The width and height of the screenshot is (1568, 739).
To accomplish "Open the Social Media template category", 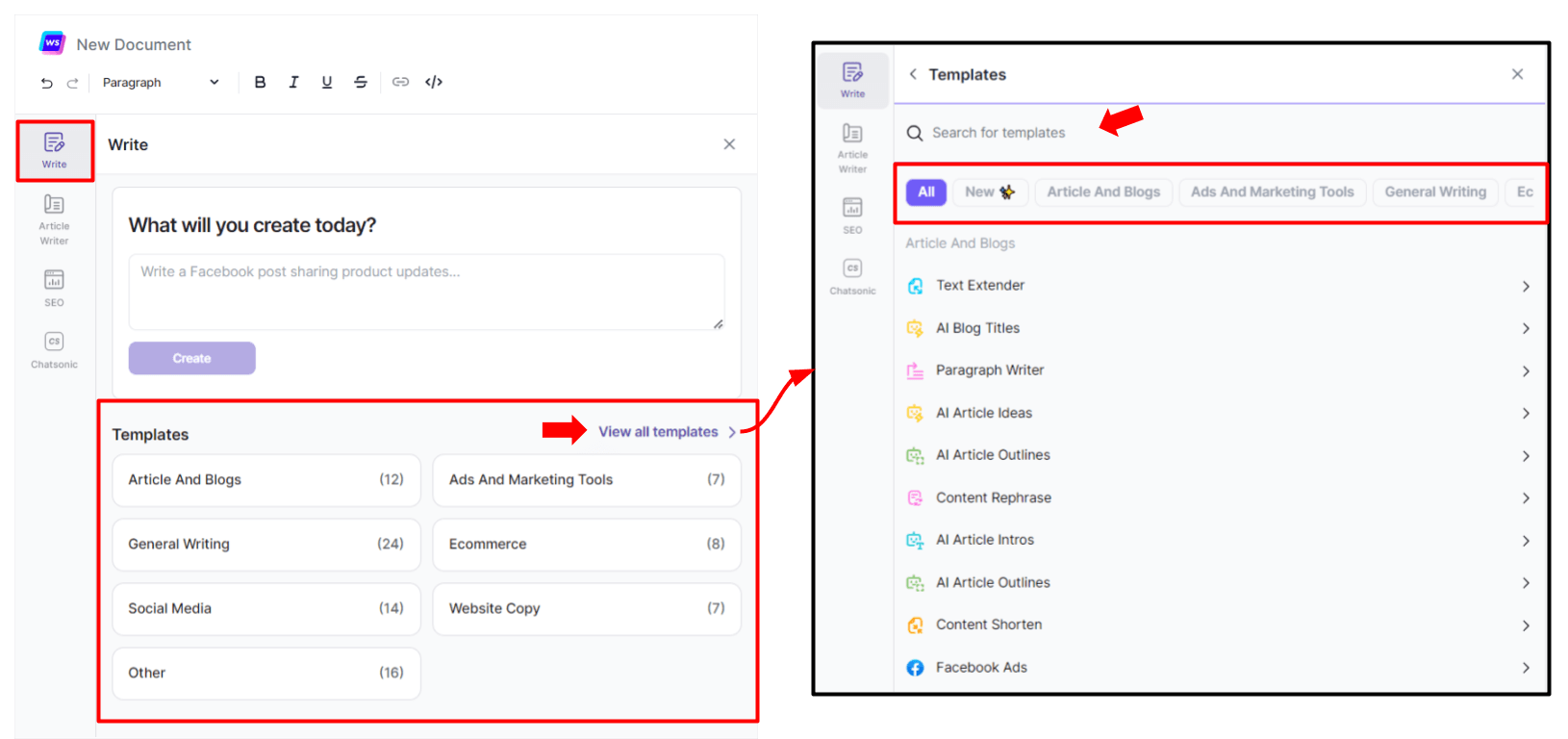I will coord(266,609).
